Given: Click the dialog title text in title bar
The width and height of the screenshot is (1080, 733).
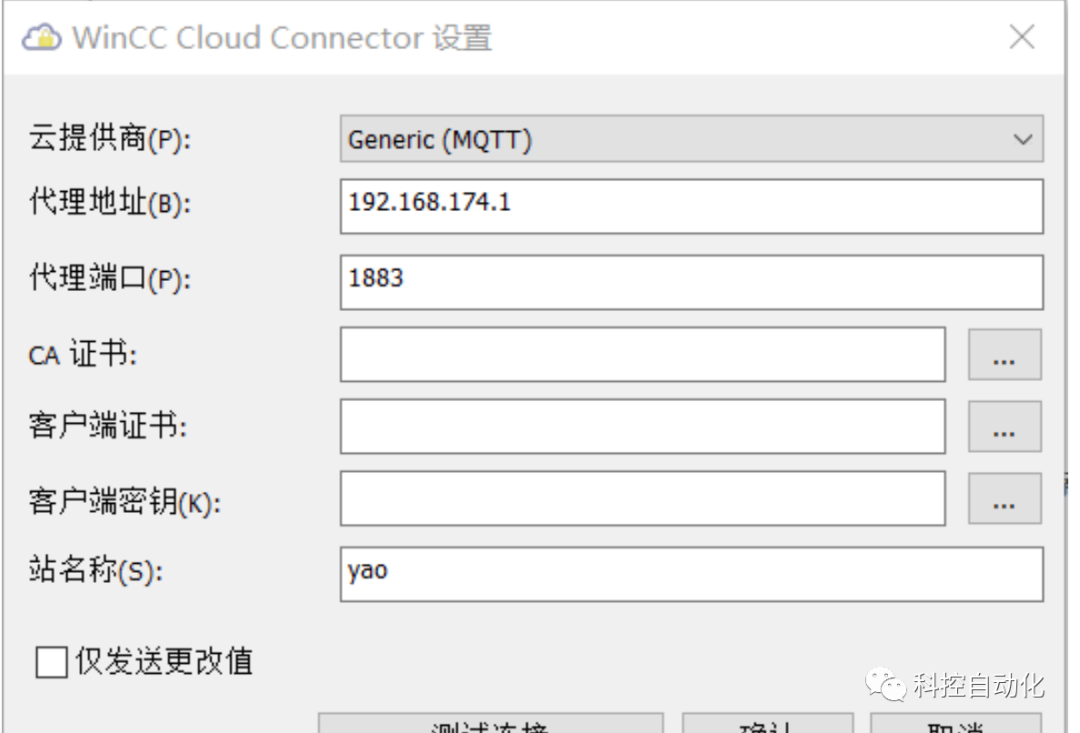Looking at the screenshot, I should tap(281, 38).
